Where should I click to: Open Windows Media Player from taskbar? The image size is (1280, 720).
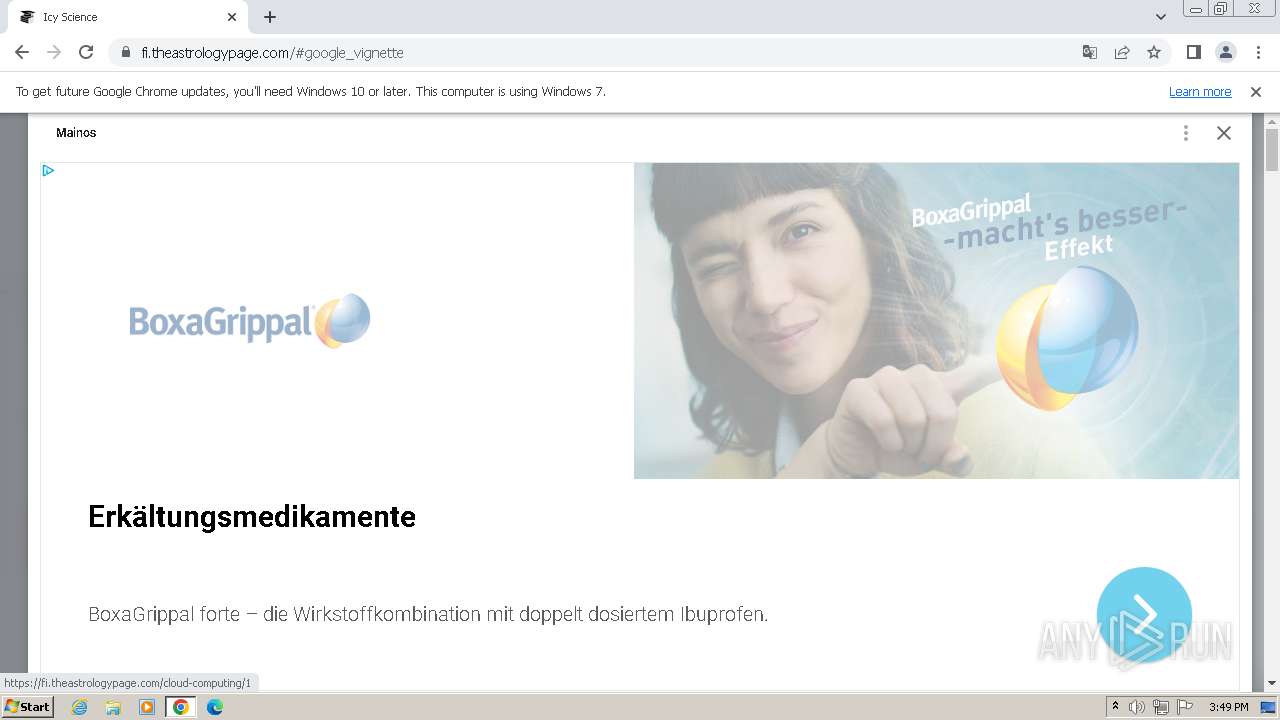click(x=147, y=707)
